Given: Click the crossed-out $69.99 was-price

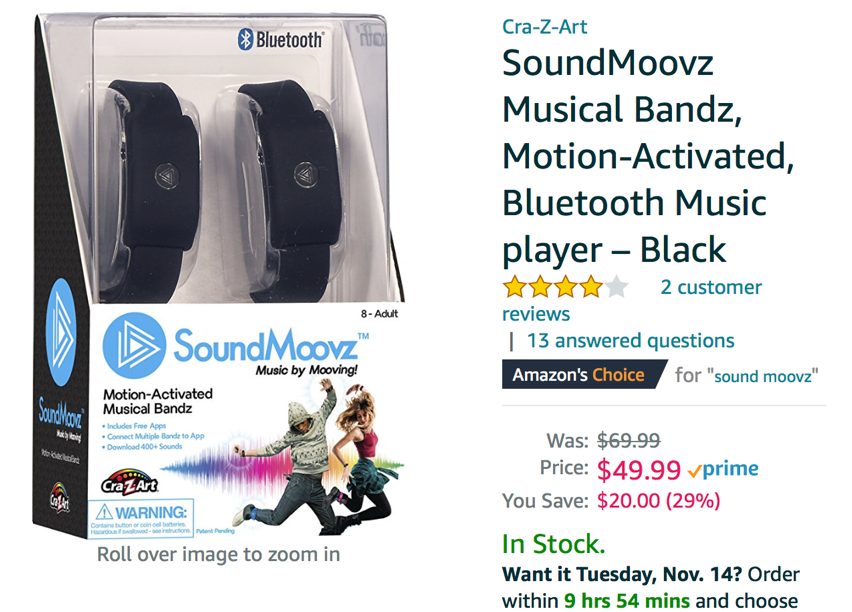Looking at the screenshot, I should (628, 440).
